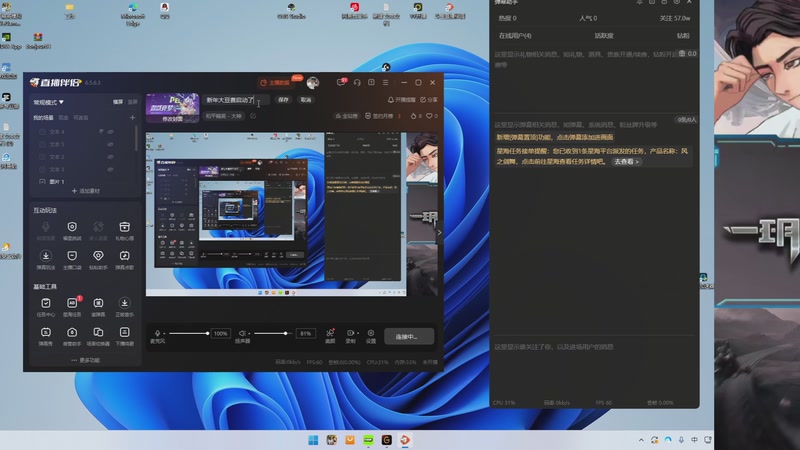The height and width of the screenshot is (450, 800).
Task: Click 去查看 link in assistant window
Action: [626, 162]
